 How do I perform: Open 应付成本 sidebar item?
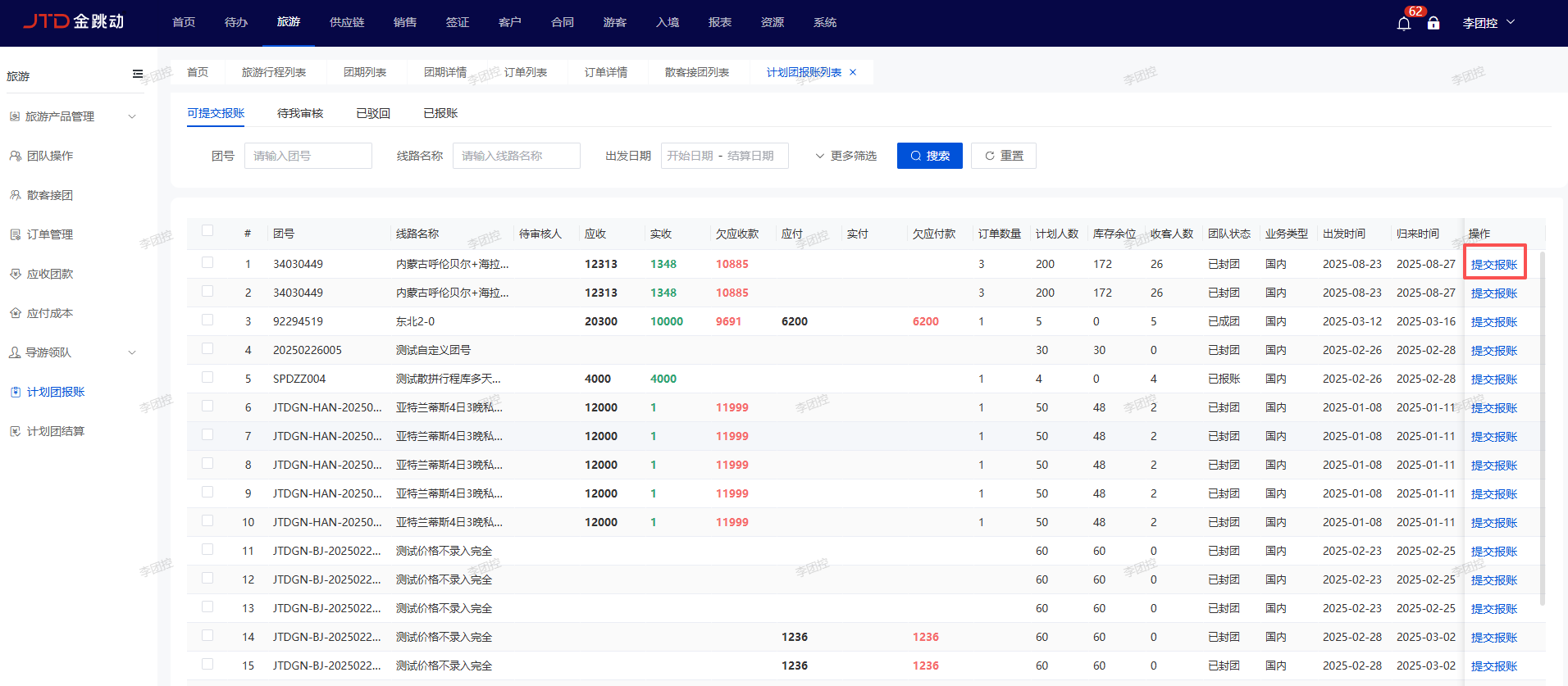pos(49,313)
